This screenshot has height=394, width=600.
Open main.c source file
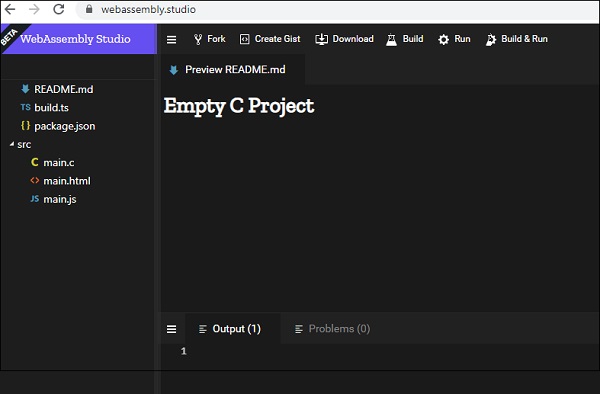(x=52, y=163)
